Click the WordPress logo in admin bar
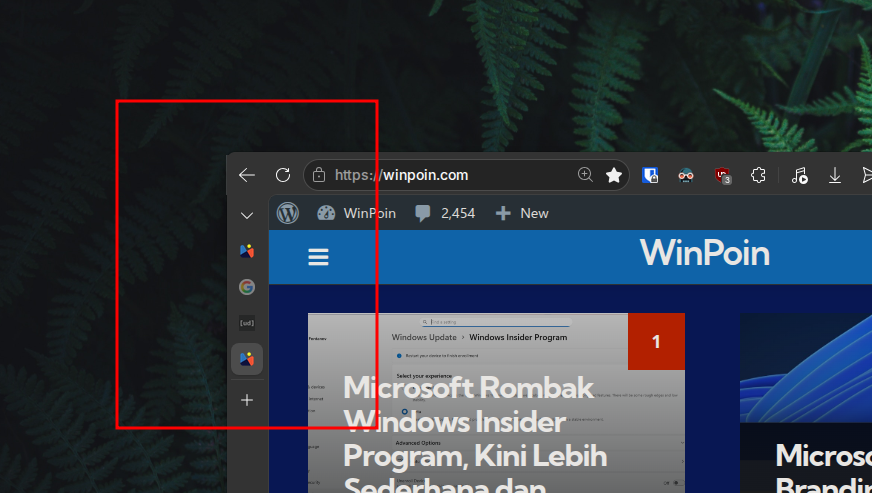The width and height of the screenshot is (872, 493). [288, 213]
